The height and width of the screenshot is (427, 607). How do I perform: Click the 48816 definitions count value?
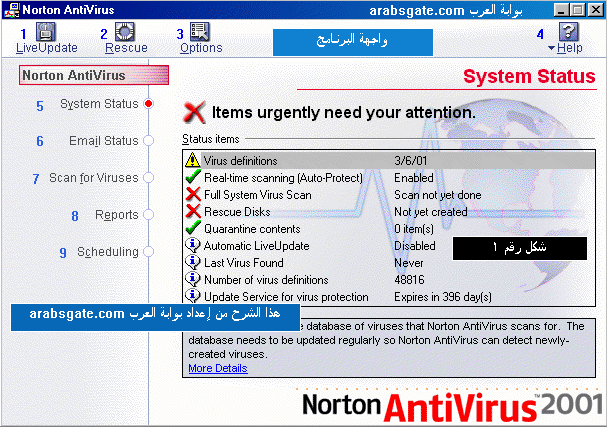click(x=409, y=280)
